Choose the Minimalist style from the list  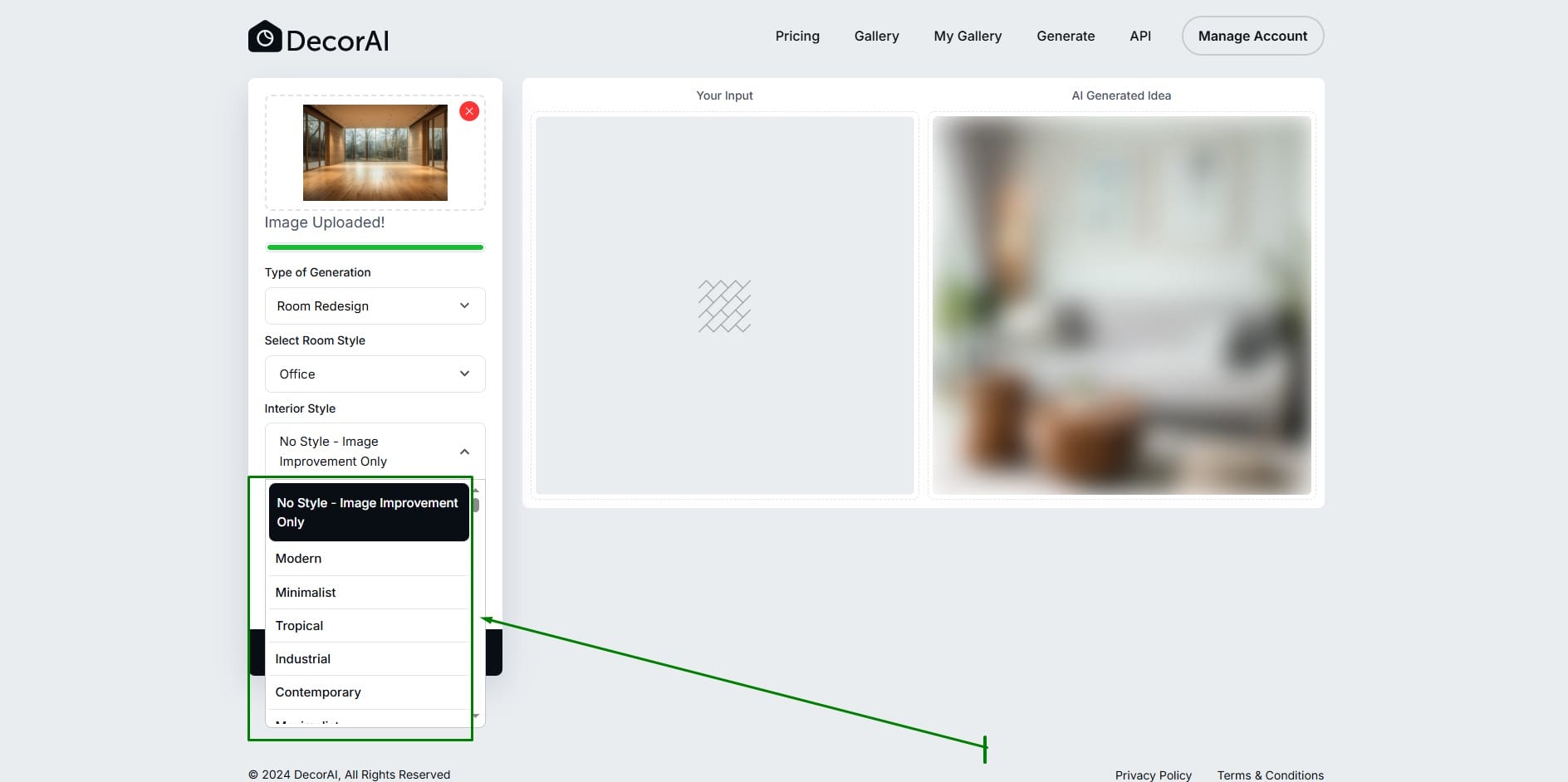coord(306,592)
